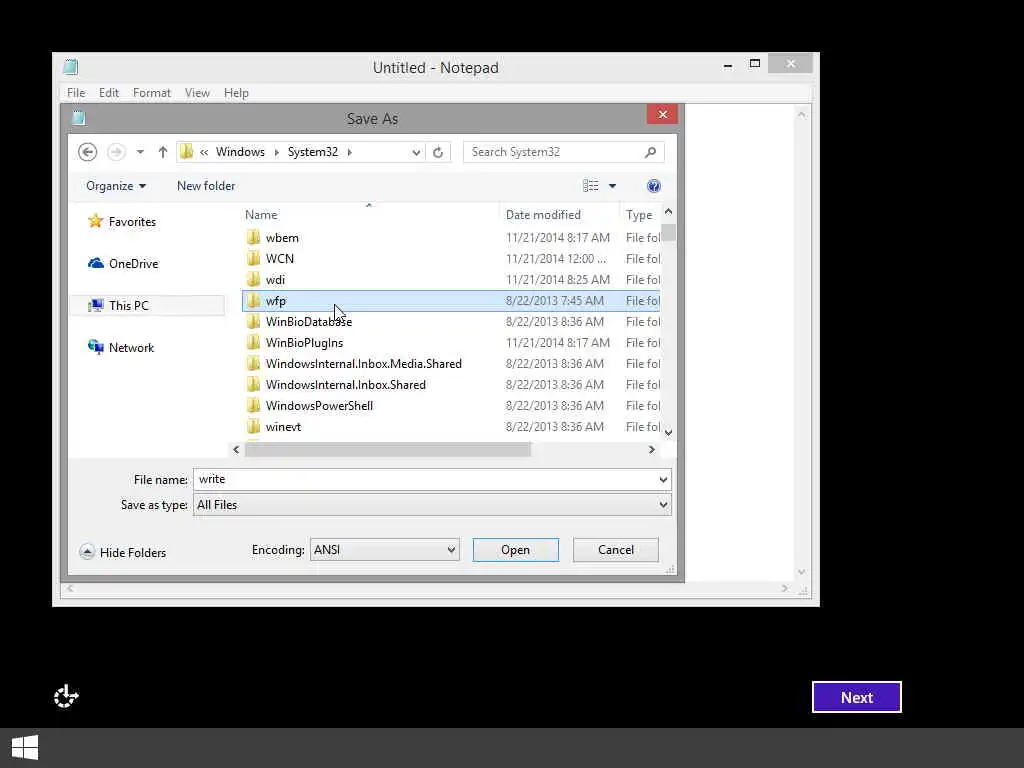1024x768 pixels.
Task: Select Network in navigation pane
Action: click(x=131, y=347)
